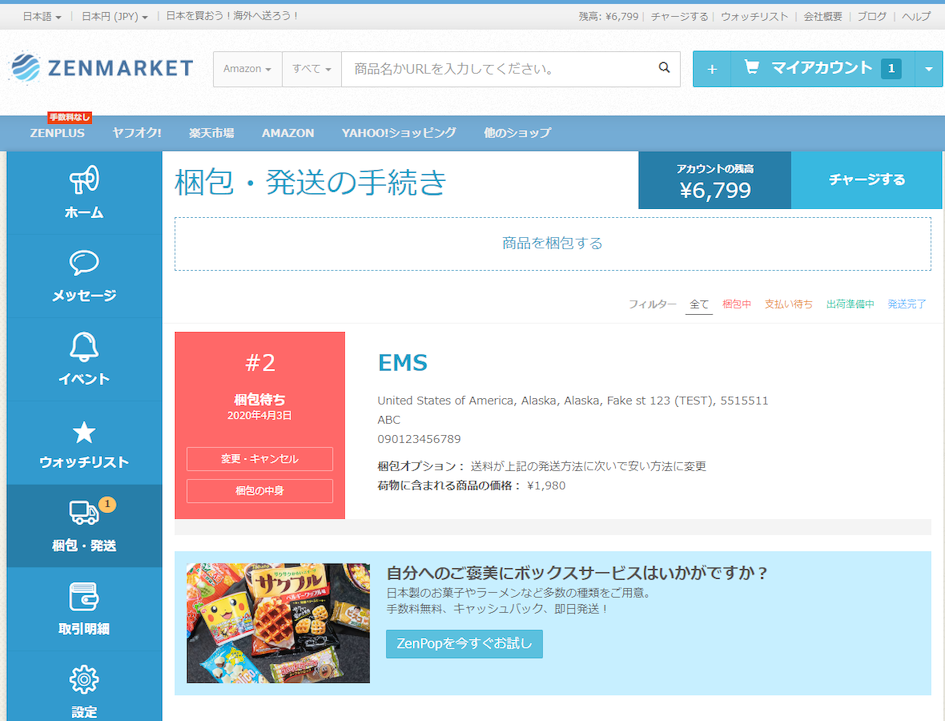Click the 梱包・発送の手続き page heading
This screenshot has height=721, width=945.
(x=310, y=182)
